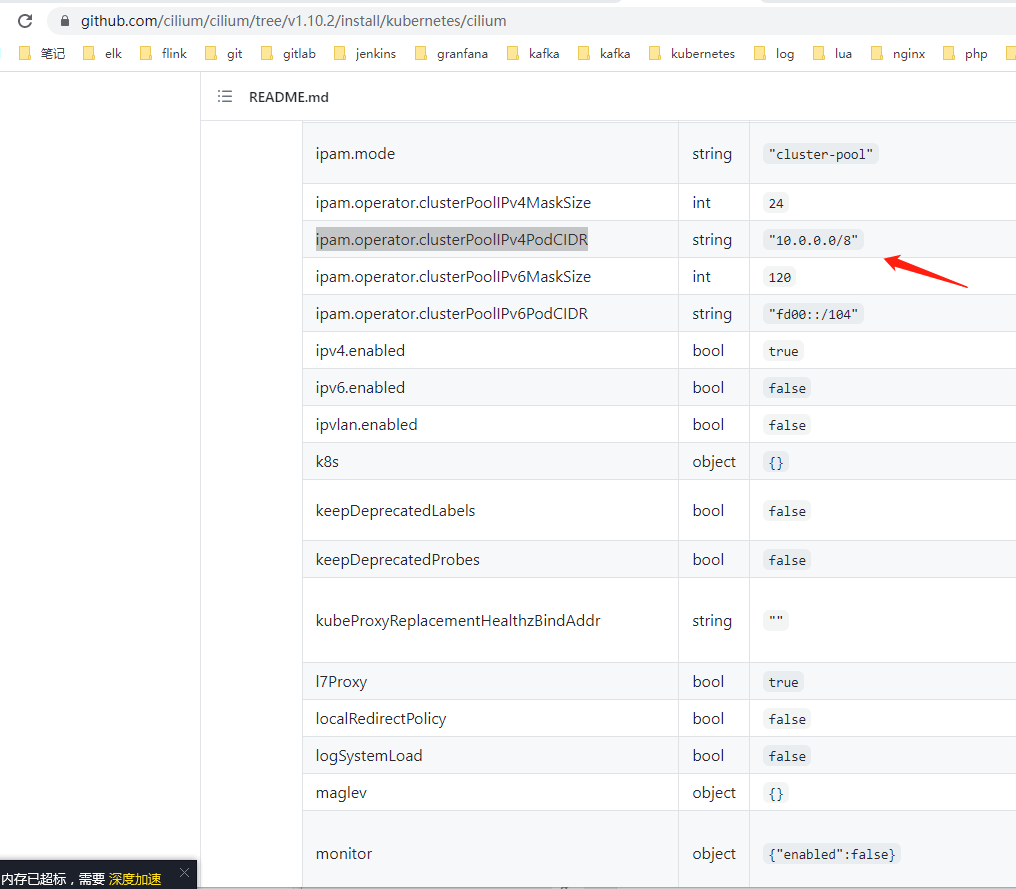1016x889 pixels.
Task: Select l7Proxy key text
Action: (341, 682)
